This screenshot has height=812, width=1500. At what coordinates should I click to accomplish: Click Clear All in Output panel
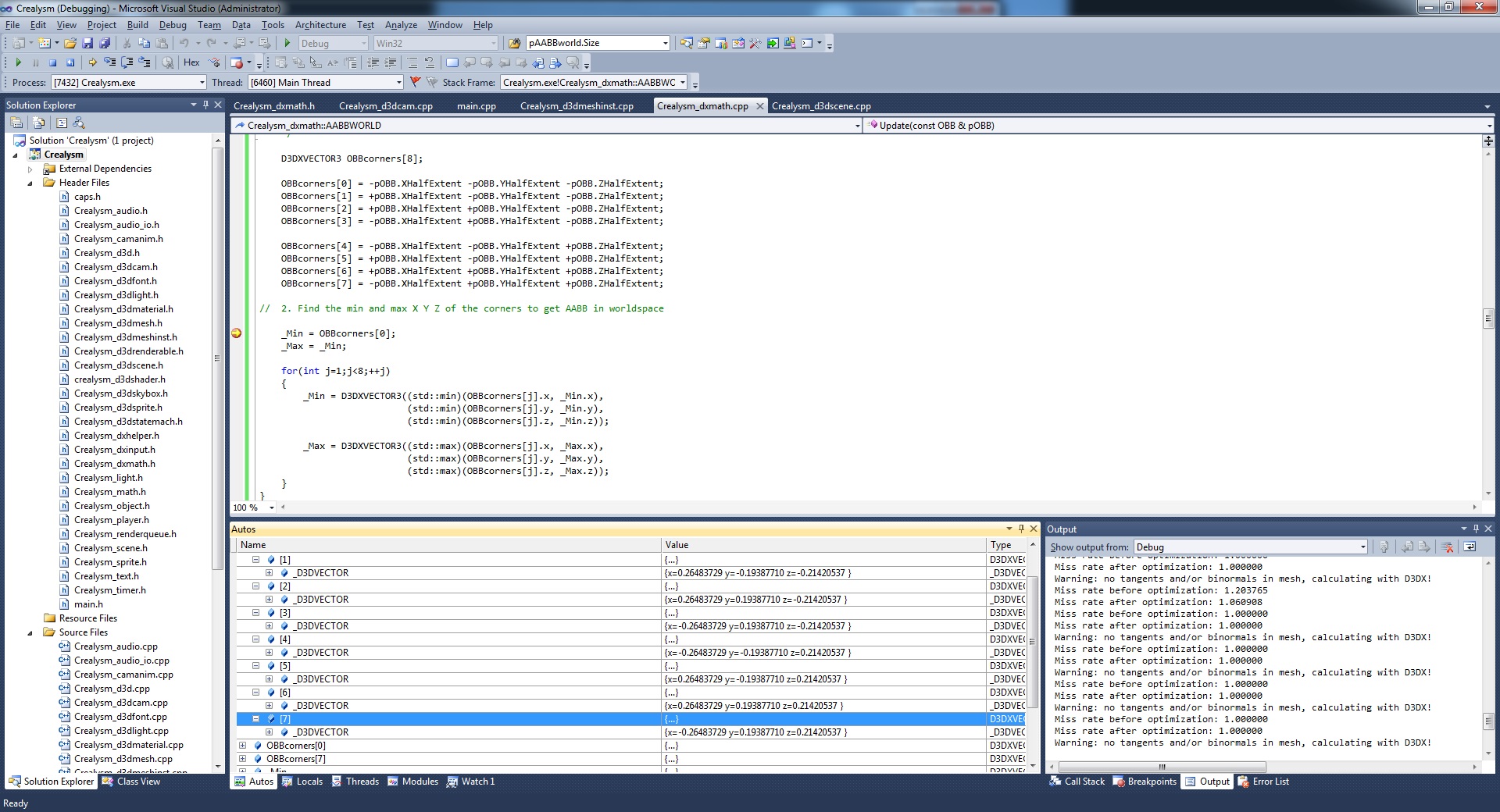point(1447,547)
